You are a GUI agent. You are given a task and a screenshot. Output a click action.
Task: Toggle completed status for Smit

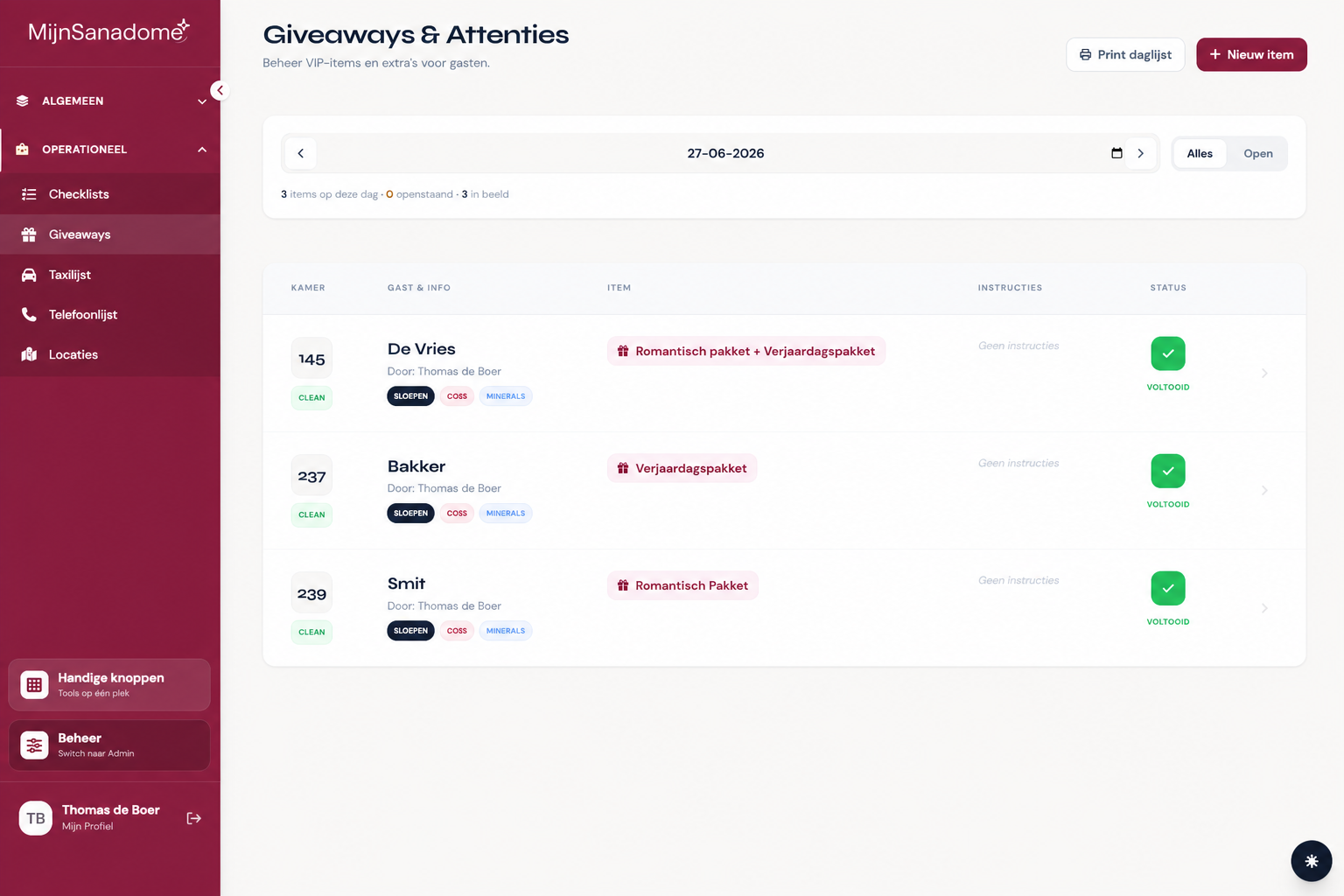click(1168, 588)
